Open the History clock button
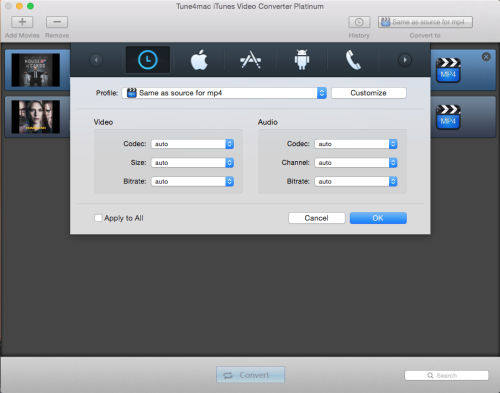 (359, 22)
